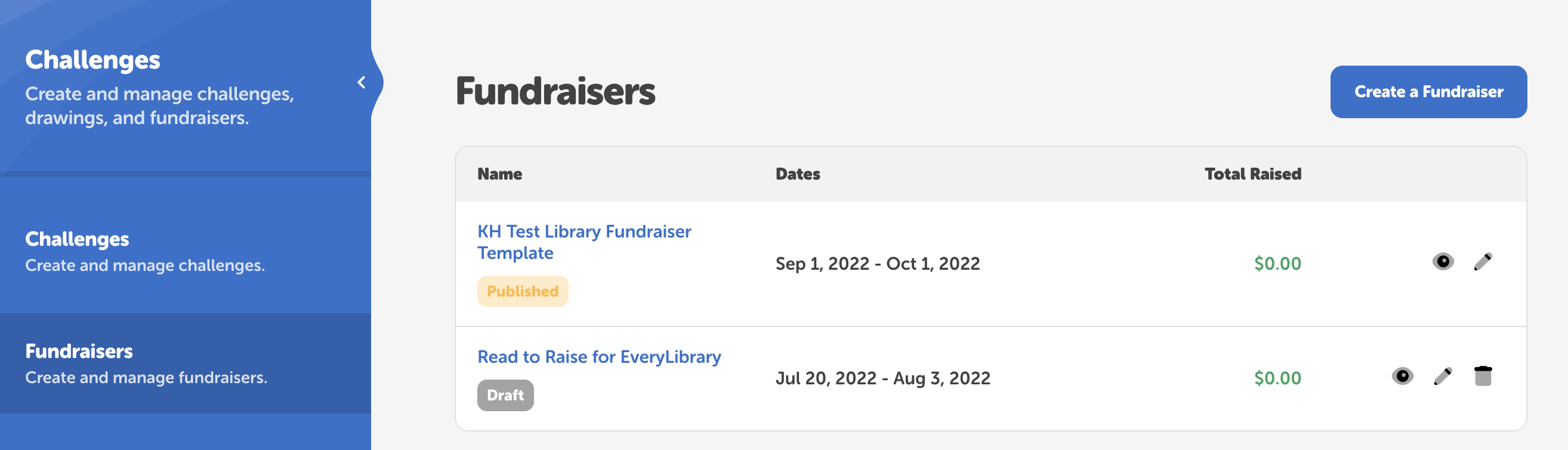This screenshot has height=450, width=1568.
Task: Select Fundraisers in the sidebar
Action: click(78, 352)
